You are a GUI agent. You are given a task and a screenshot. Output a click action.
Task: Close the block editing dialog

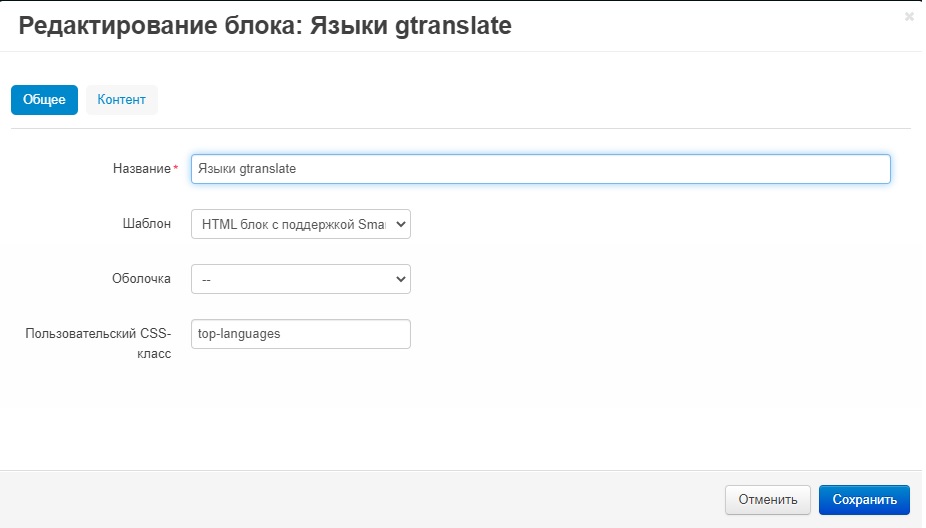click(908, 17)
